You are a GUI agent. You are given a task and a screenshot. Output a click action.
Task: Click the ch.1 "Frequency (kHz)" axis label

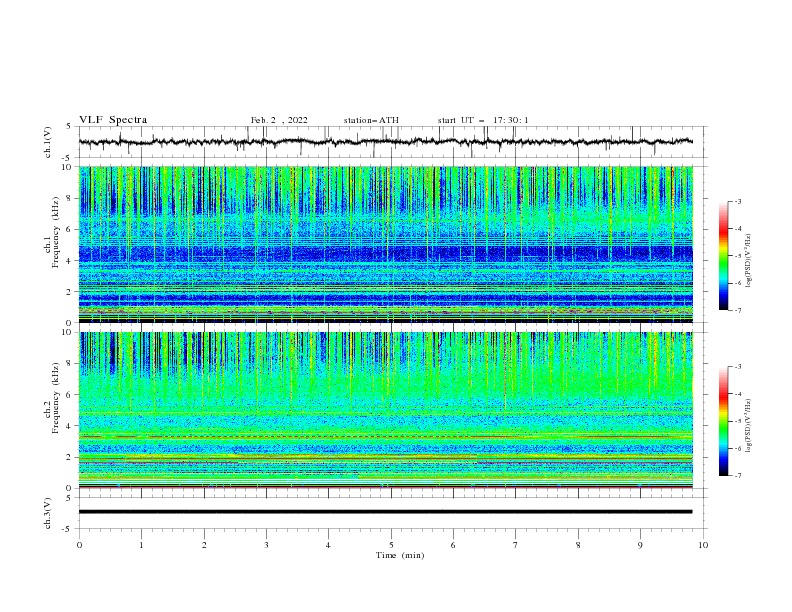click(x=55, y=233)
